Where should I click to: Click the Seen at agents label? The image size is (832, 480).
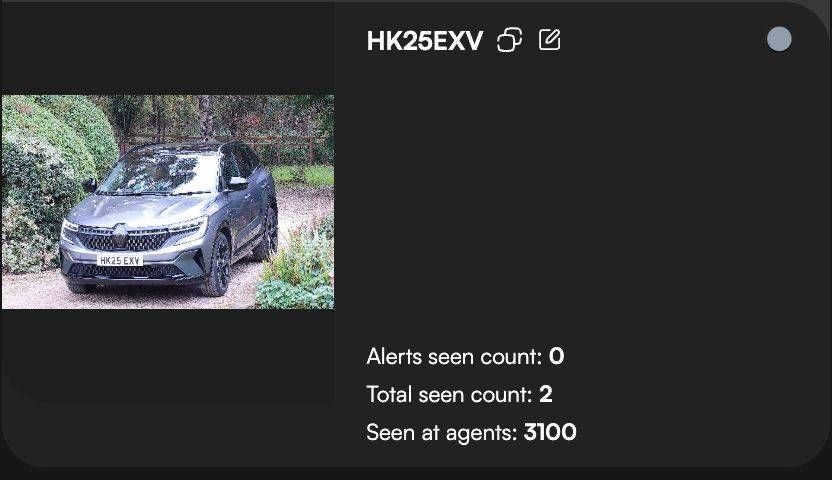tap(441, 433)
